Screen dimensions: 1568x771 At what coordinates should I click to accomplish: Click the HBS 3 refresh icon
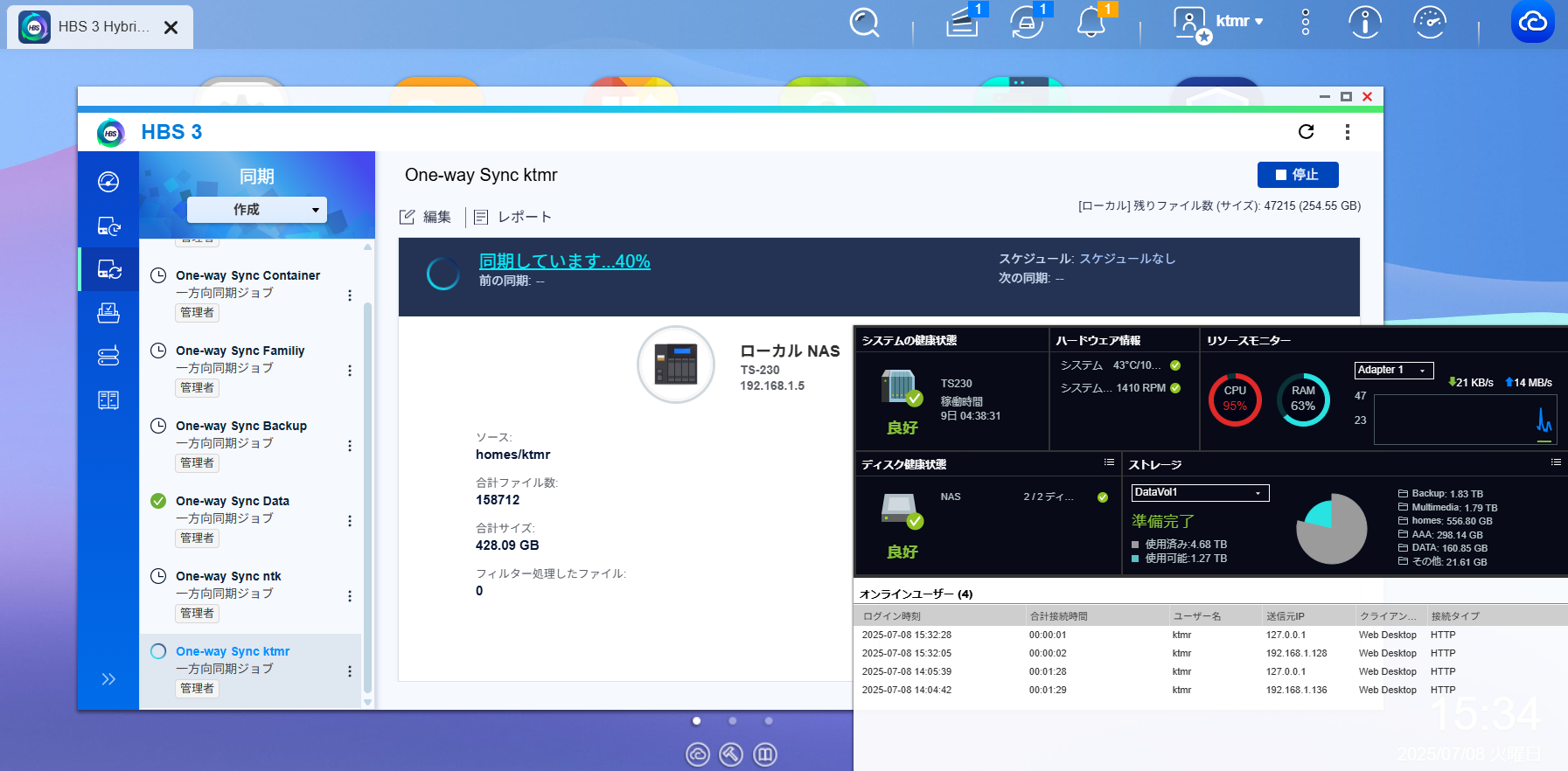1307,131
